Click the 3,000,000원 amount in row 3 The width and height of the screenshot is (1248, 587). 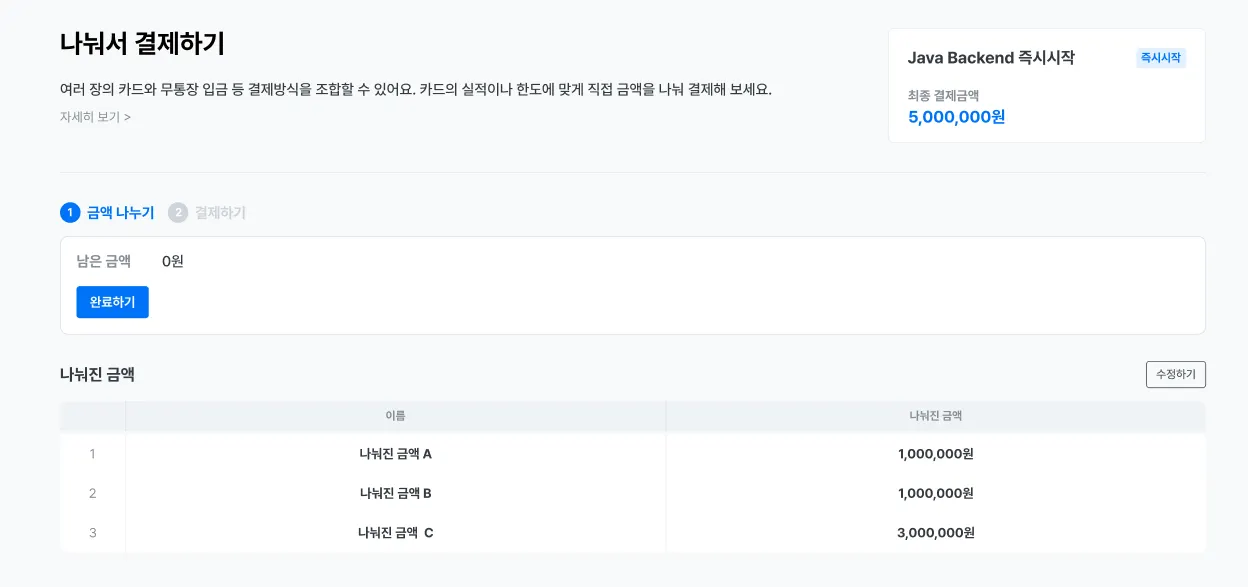coord(935,533)
